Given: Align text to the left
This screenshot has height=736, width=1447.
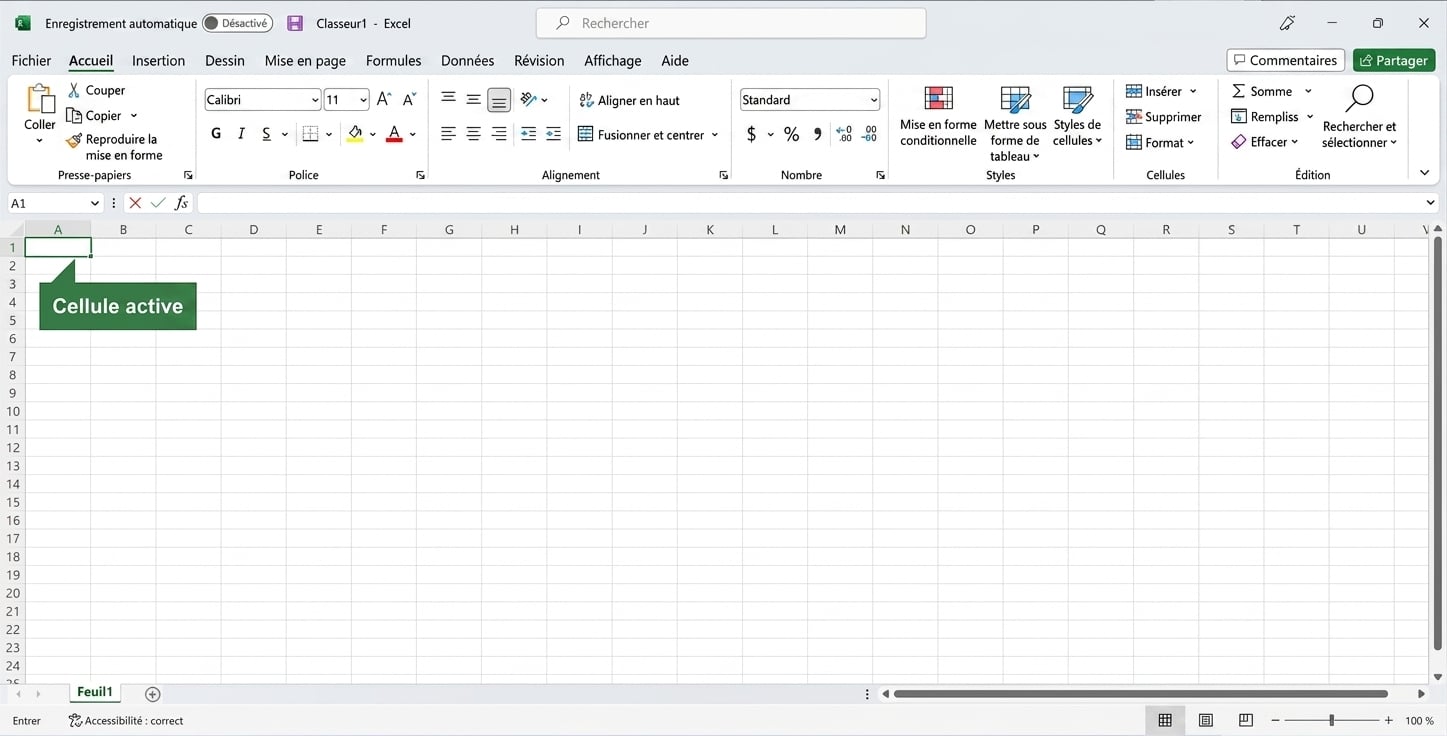Looking at the screenshot, I should point(448,134).
